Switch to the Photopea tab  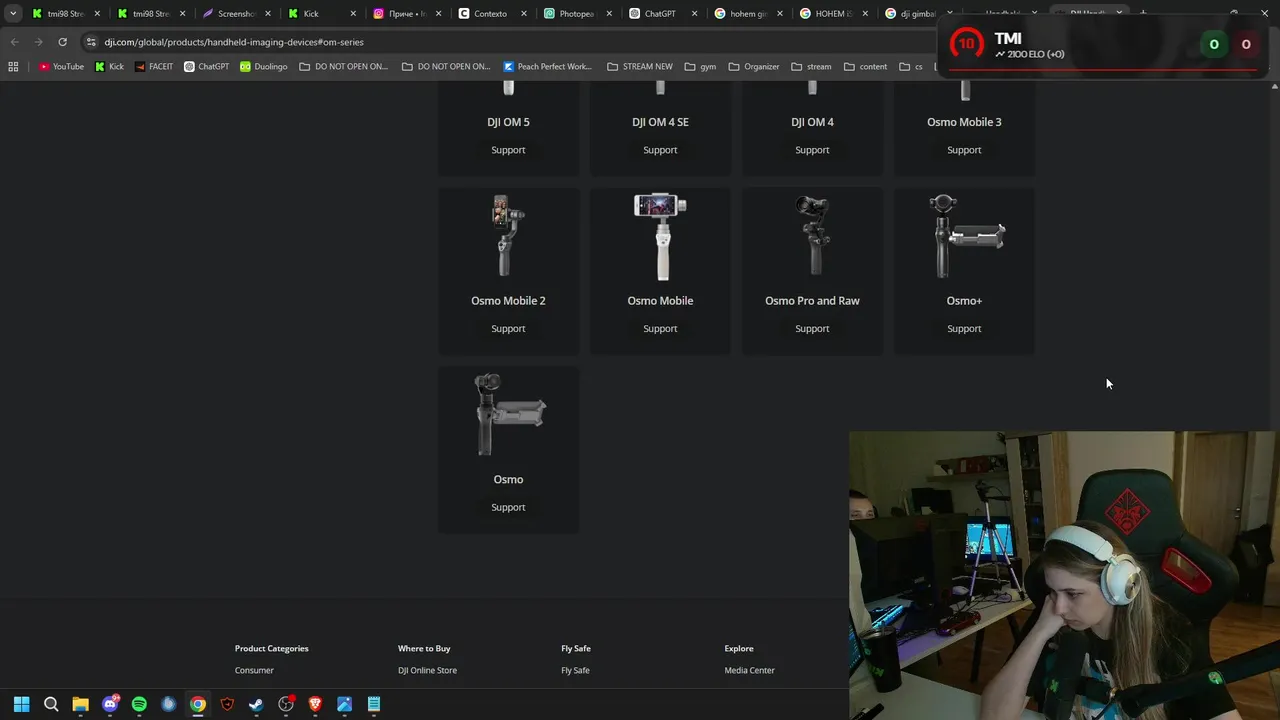pos(577,14)
